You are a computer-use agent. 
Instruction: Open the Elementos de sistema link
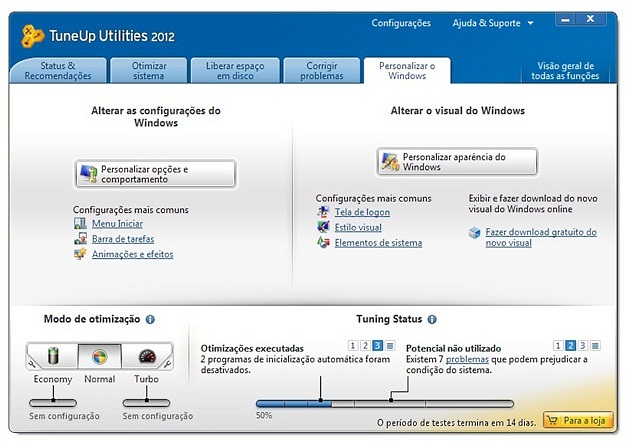378,242
